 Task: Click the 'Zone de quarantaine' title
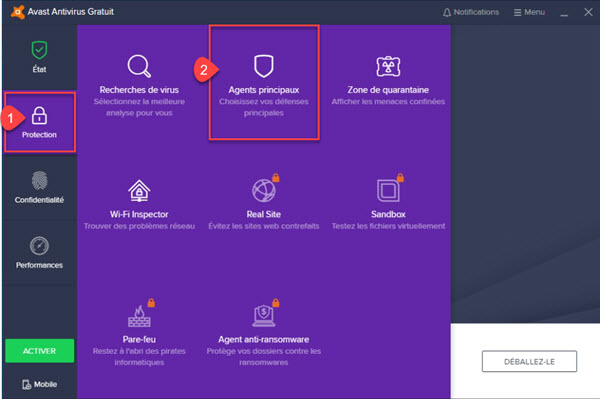click(x=388, y=90)
